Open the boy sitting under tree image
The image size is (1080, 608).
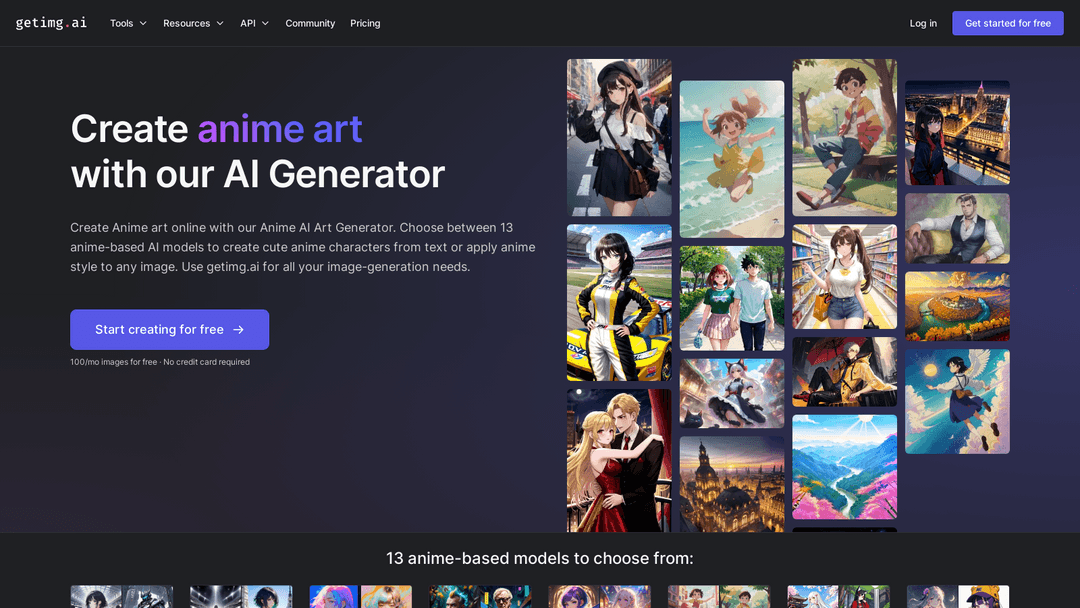click(845, 137)
